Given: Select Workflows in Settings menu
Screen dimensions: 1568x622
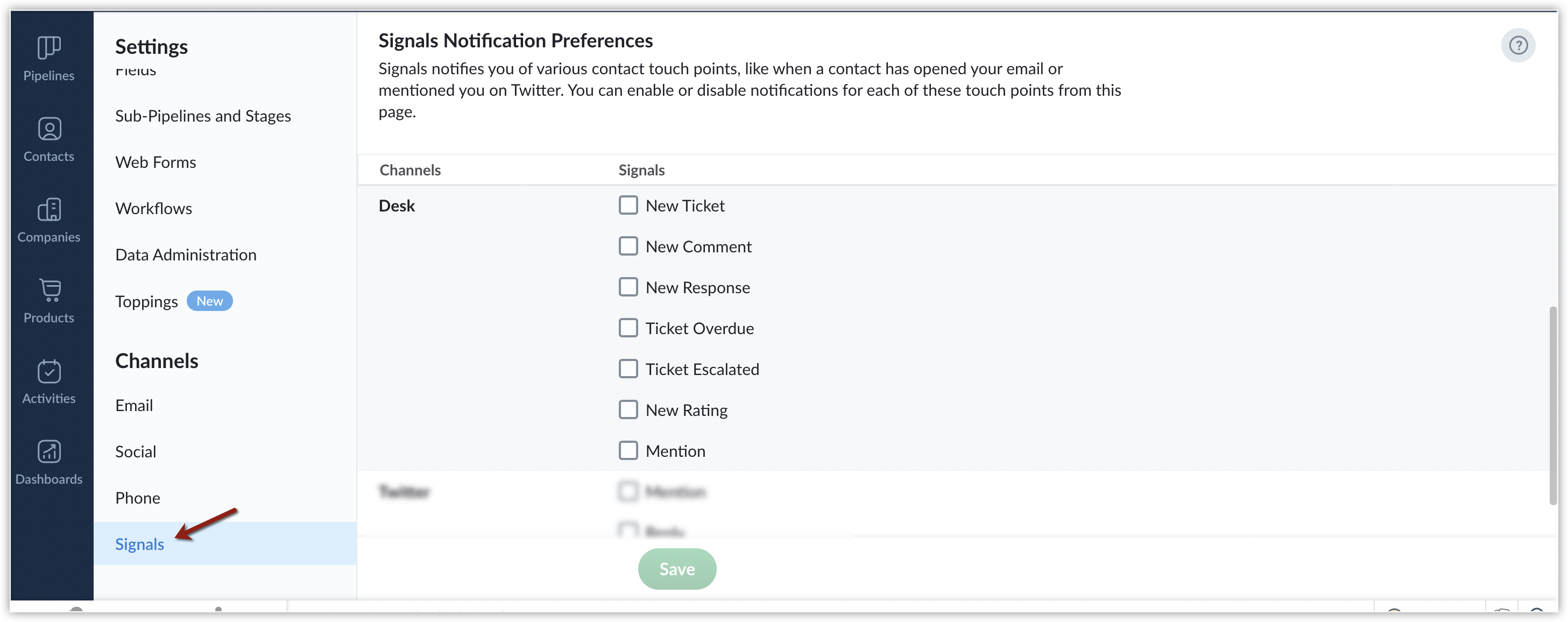Looking at the screenshot, I should click(153, 208).
